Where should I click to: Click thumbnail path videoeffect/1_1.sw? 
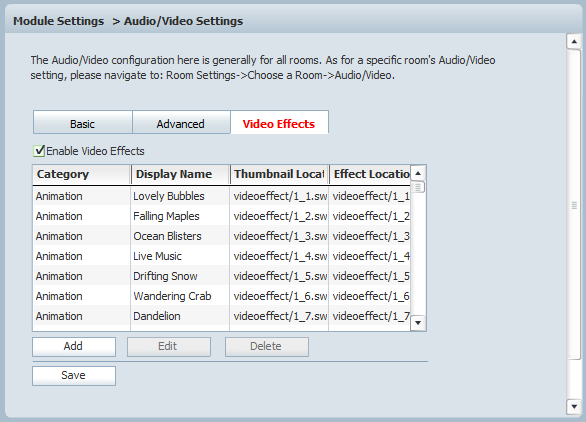point(280,196)
